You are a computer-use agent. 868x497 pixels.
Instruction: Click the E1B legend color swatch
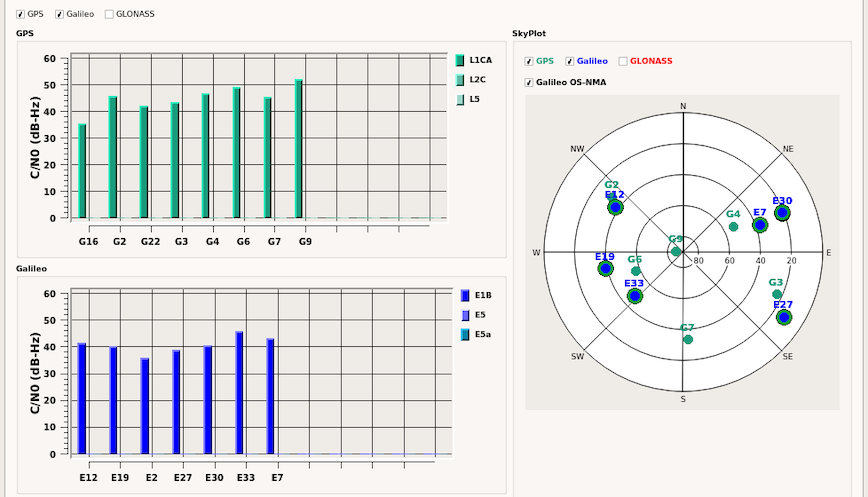click(x=465, y=295)
